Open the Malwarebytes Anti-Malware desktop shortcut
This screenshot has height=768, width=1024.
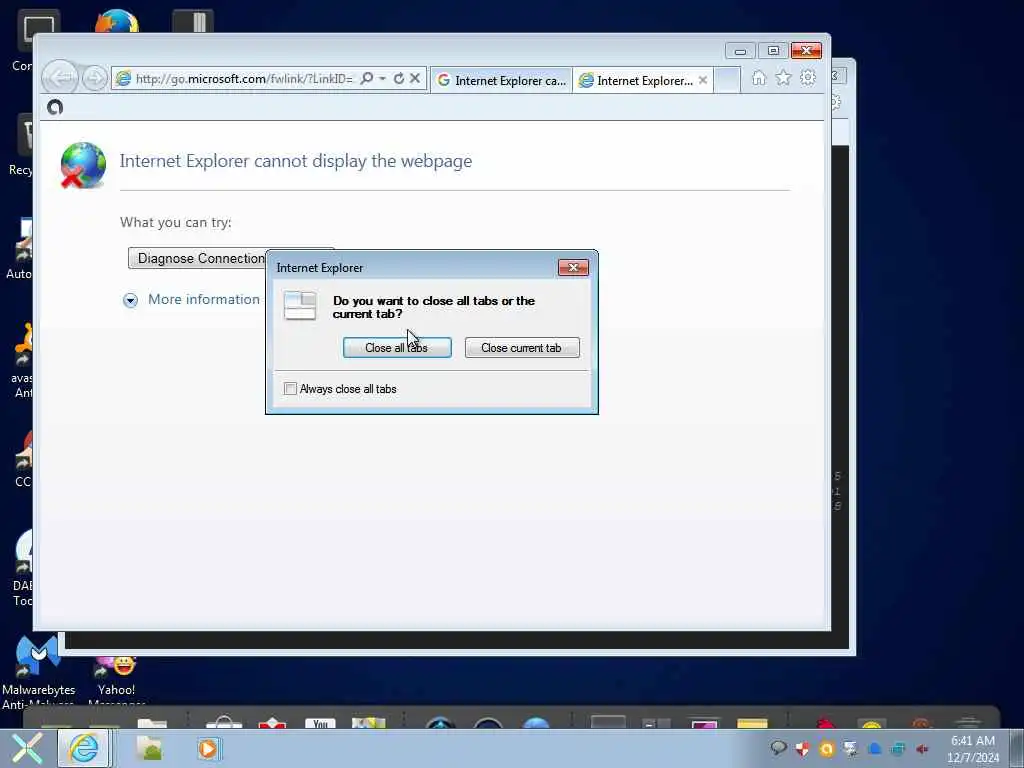38,673
